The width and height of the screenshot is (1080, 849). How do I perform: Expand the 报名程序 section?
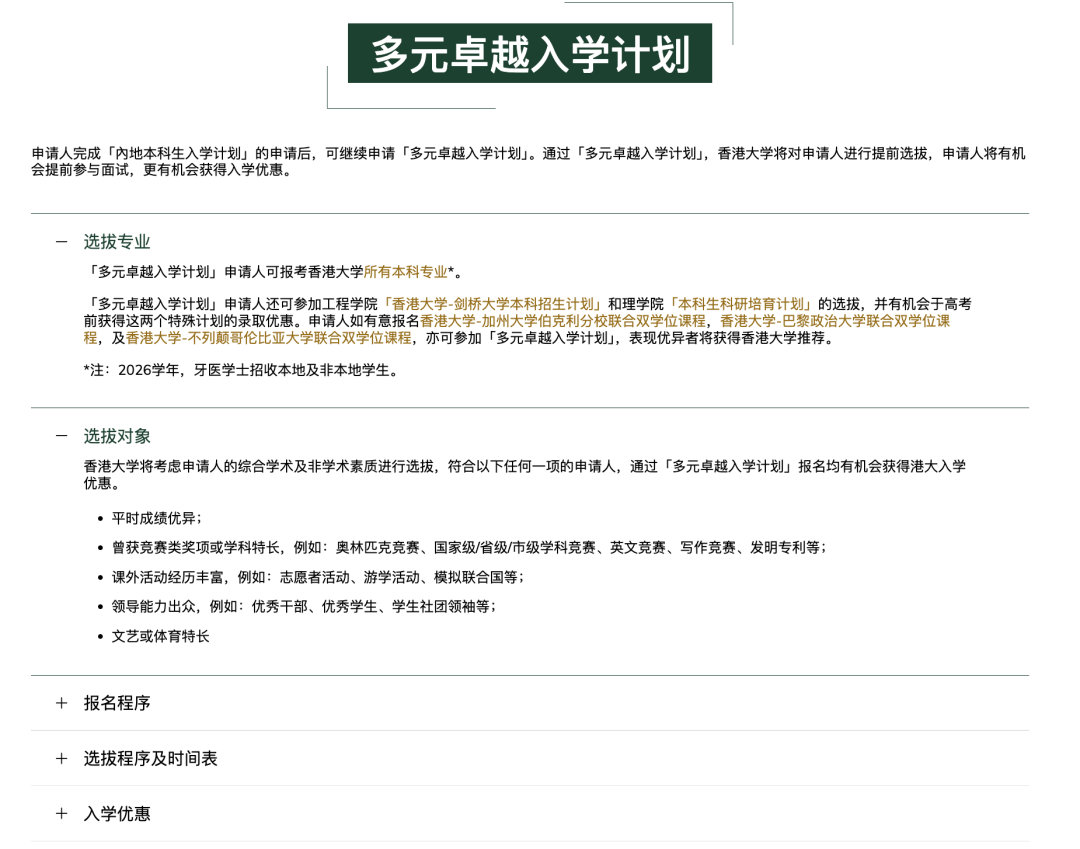click(117, 703)
